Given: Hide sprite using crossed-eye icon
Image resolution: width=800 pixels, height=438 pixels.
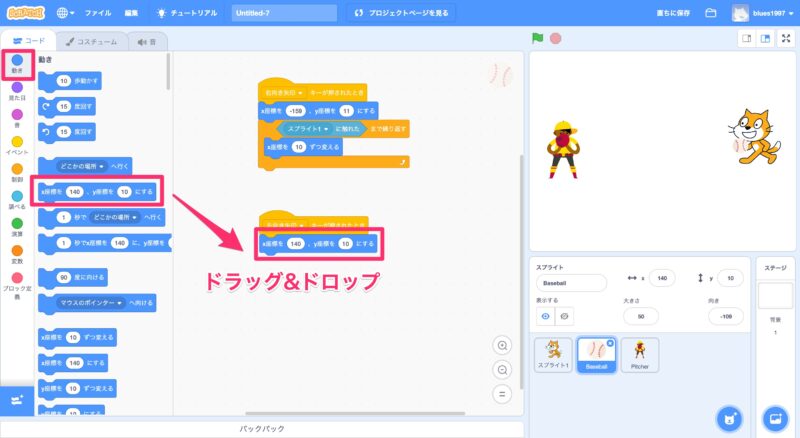Looking at the screenshot, I should coord(566,316).
